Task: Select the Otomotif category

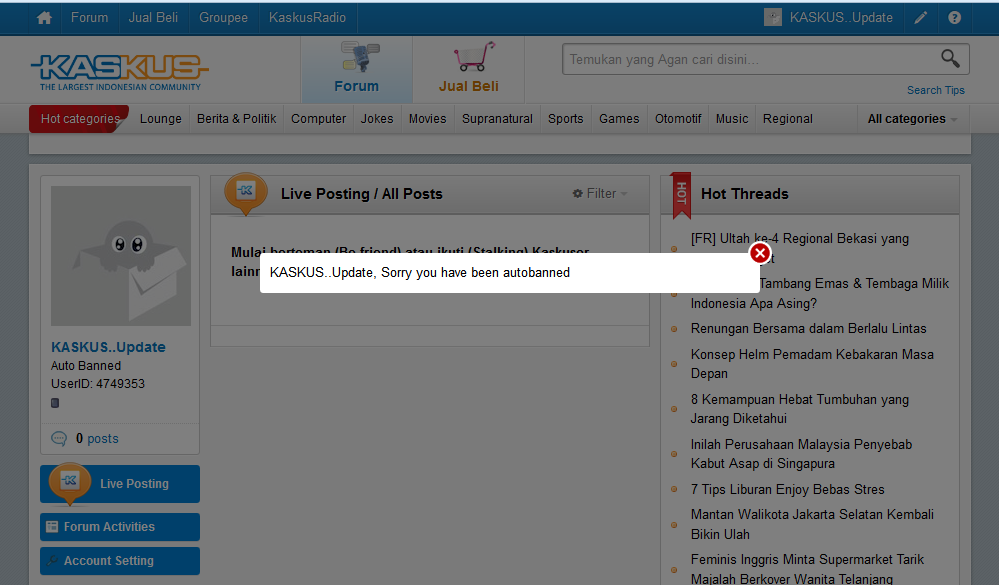Action: [x=678, y=119]
